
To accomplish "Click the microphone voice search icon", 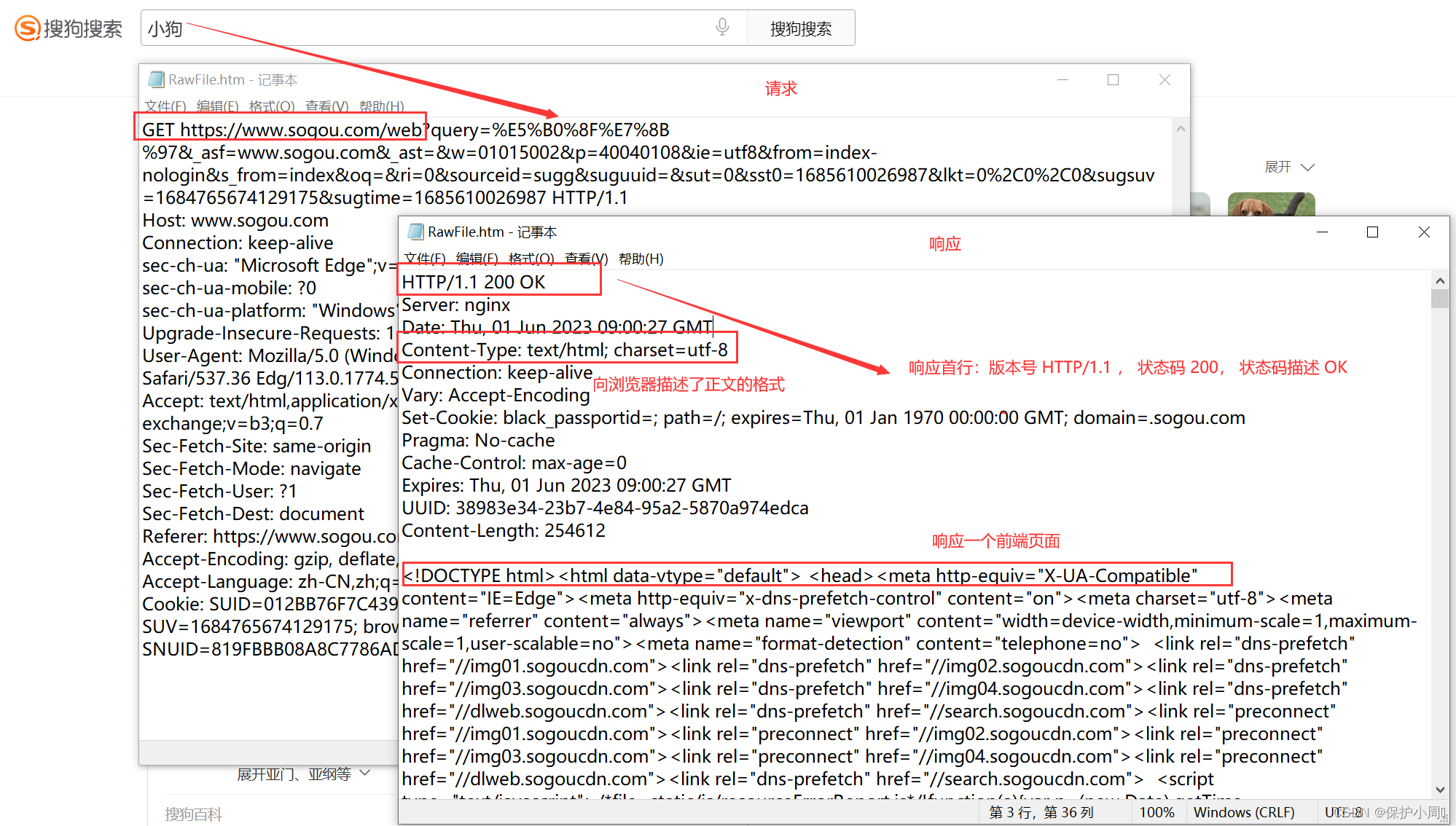I will (722, 28).
